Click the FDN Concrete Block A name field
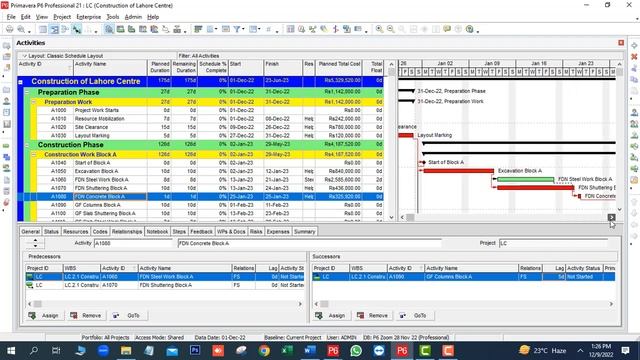Screen dimensions: 640x360 [x=309, y=243]
